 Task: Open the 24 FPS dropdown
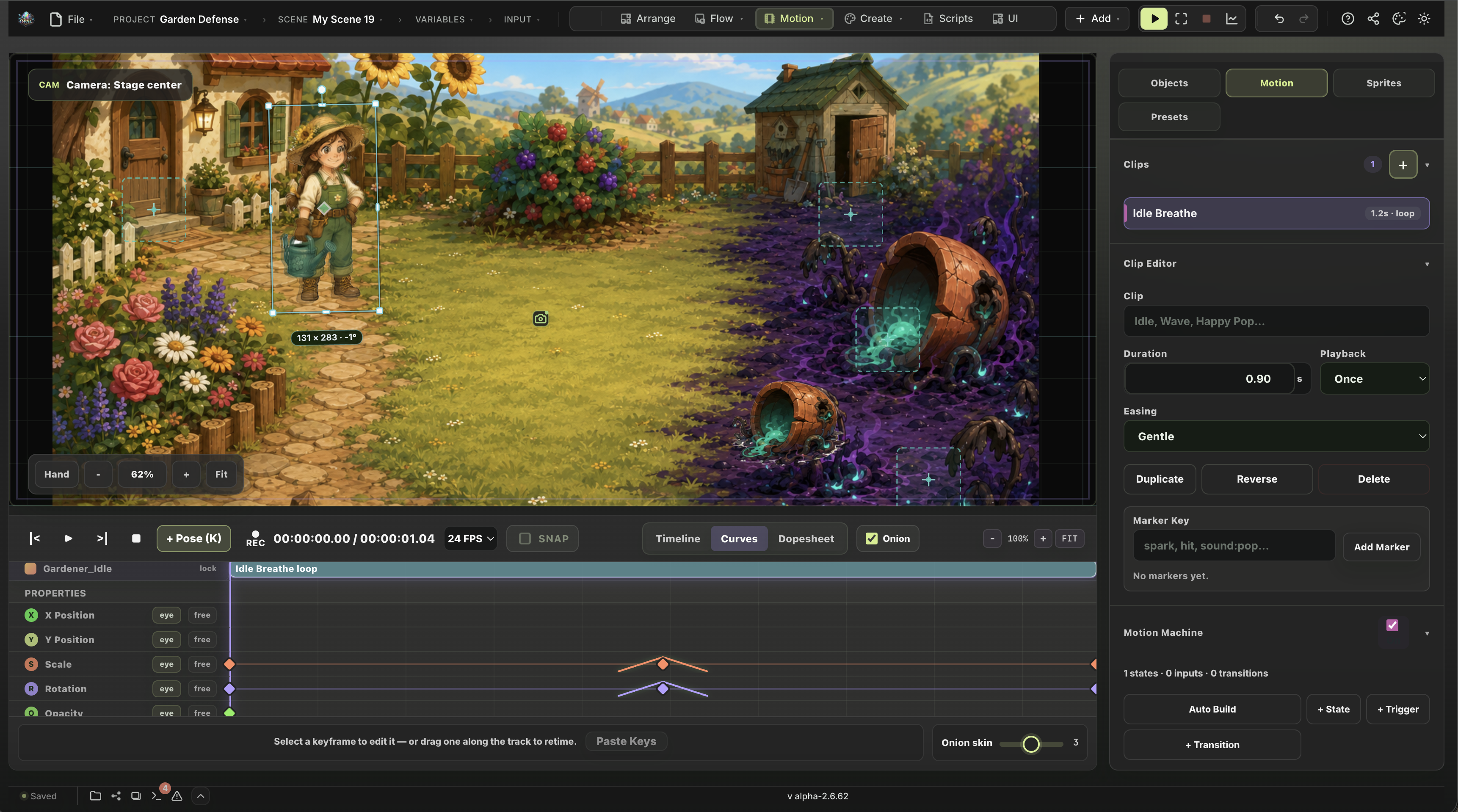click(470, 538)
